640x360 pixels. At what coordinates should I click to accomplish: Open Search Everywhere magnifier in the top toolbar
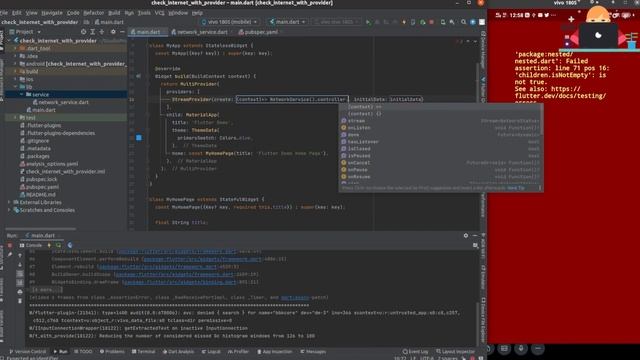point(463,22)
